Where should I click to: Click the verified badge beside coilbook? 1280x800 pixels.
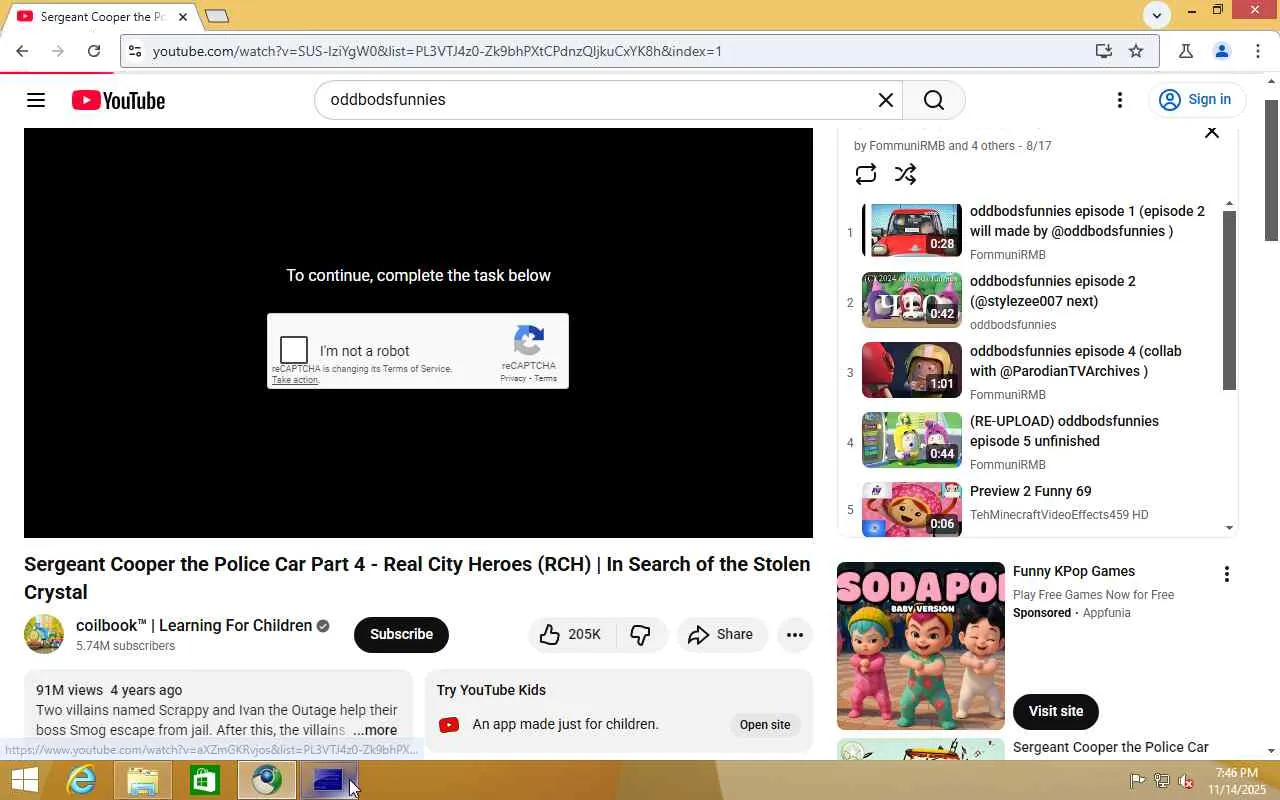click(x=323, y=626)
